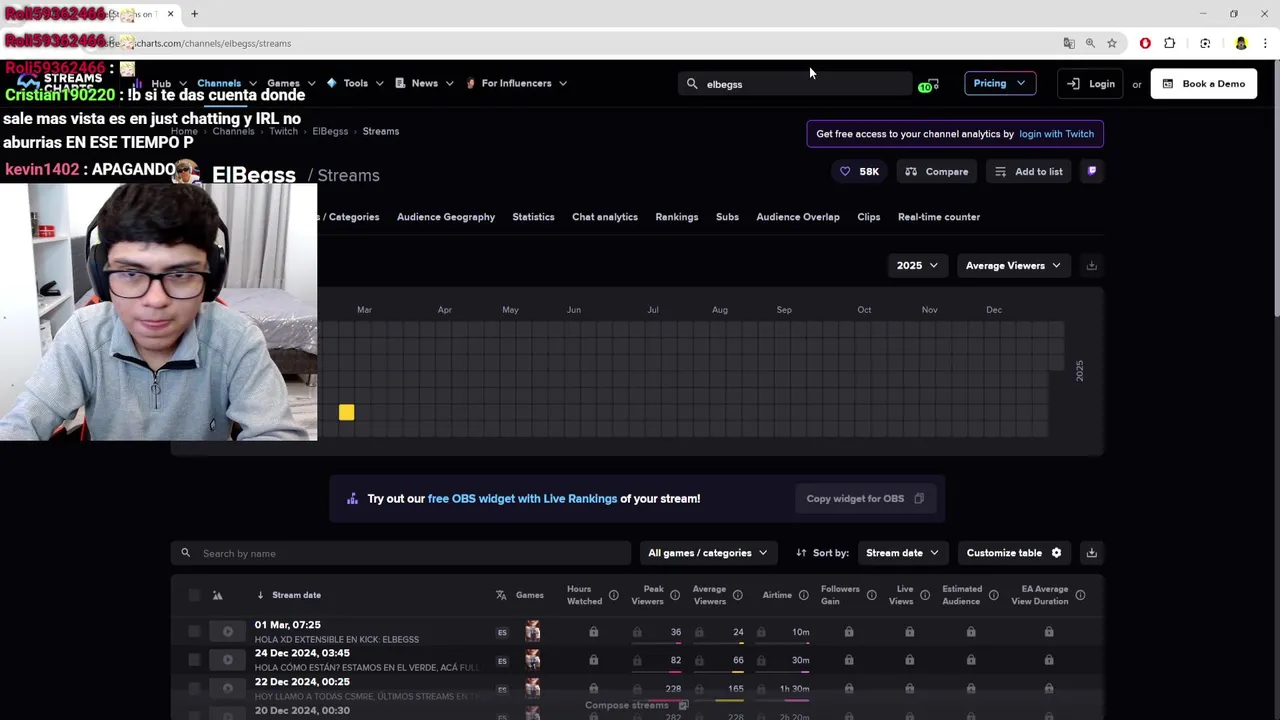Tick the select-all checkbox in table header
The height and width of the screenshot is (720, 1280).
point(194,595)
